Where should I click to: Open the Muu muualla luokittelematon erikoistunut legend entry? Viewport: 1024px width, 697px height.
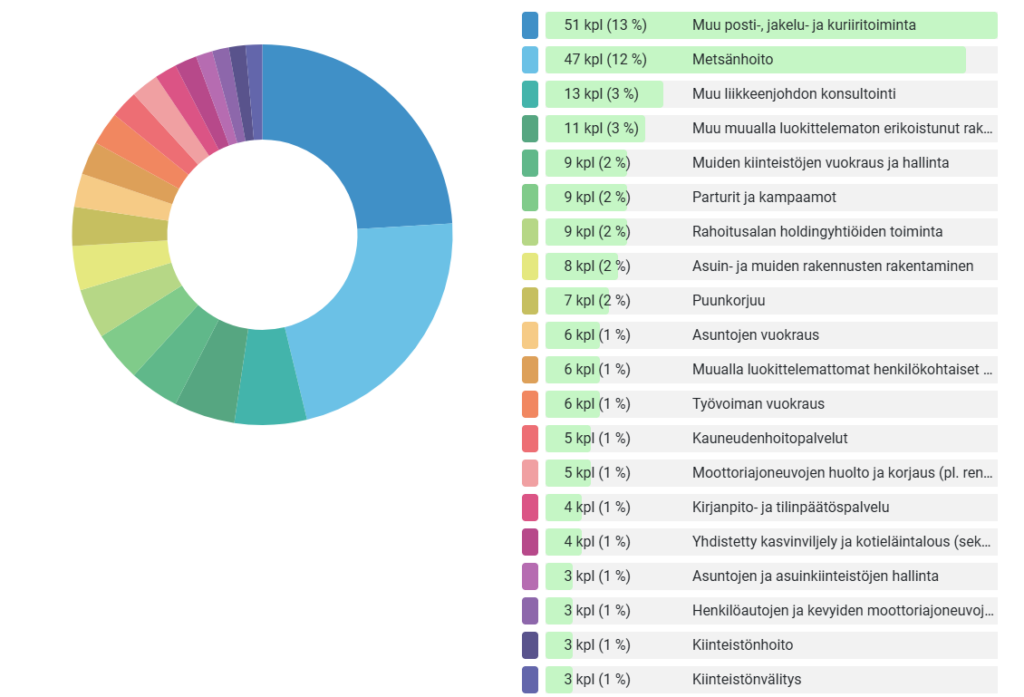click(x=840, y=129)
